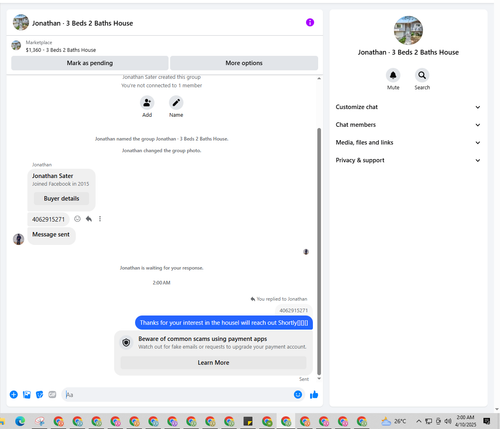Open emoji picker in message box
This screenshot has height=429, width=500.
tap(298, 395)
